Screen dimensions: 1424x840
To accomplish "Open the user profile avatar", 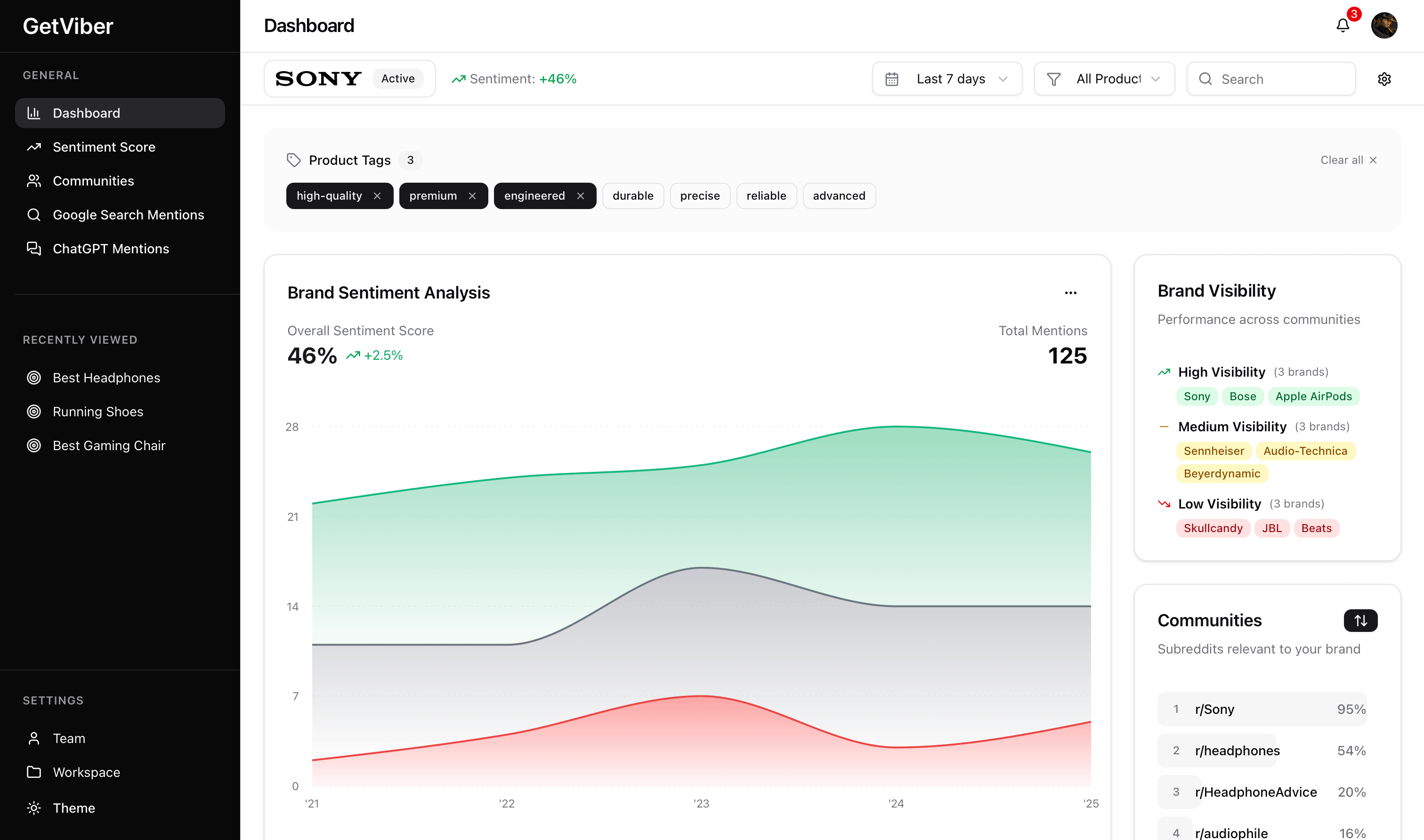I will (1384, 25).
